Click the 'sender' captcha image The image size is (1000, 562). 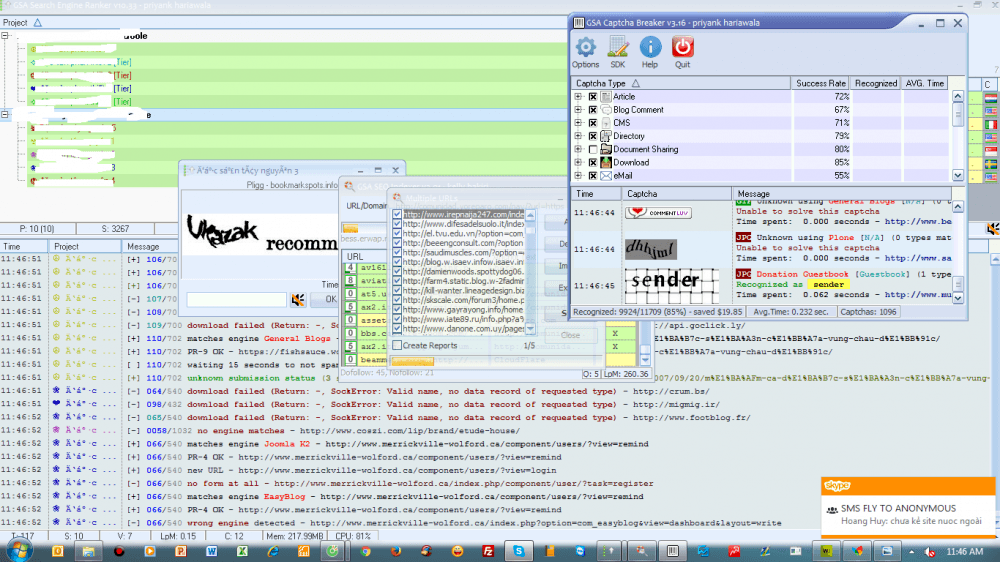pos(671,285)
